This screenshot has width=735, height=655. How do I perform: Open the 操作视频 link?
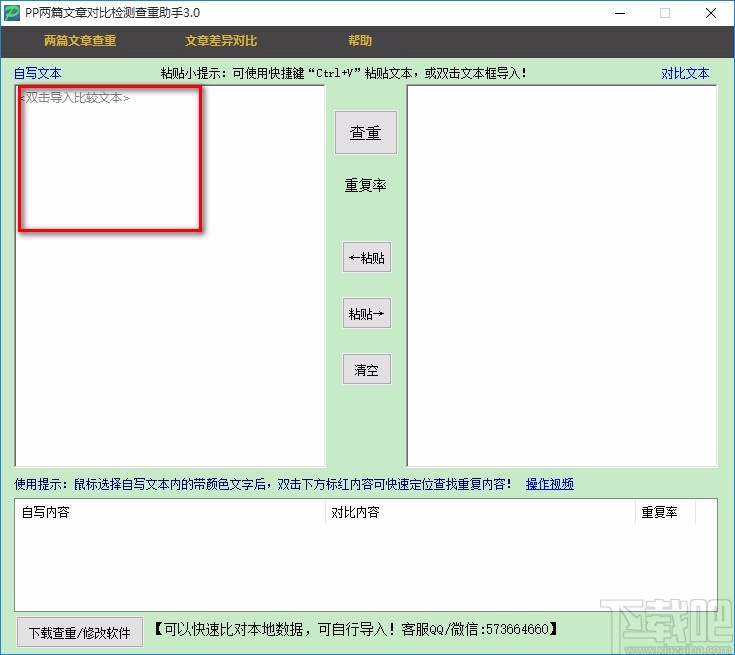tap(549, 484)
